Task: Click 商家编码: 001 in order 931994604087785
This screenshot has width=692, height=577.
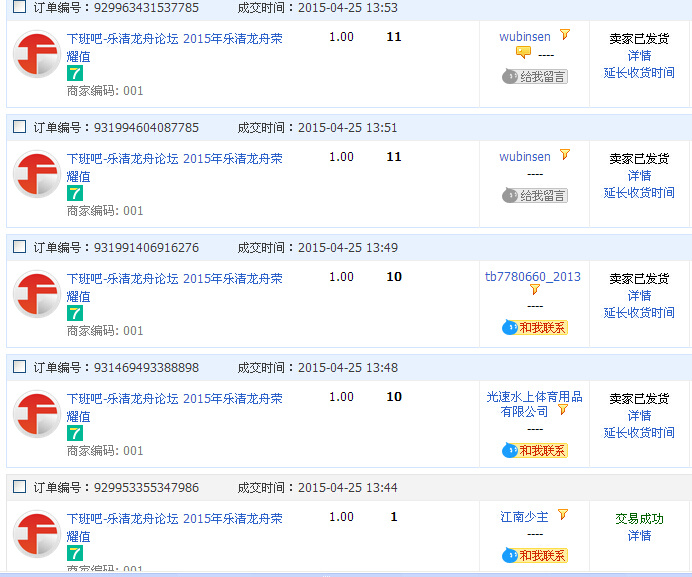Action: click(x=105, y=211)
